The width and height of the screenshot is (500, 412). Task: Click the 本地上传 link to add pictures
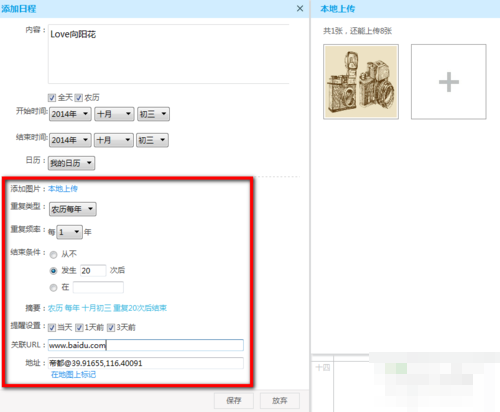point(63,189)
